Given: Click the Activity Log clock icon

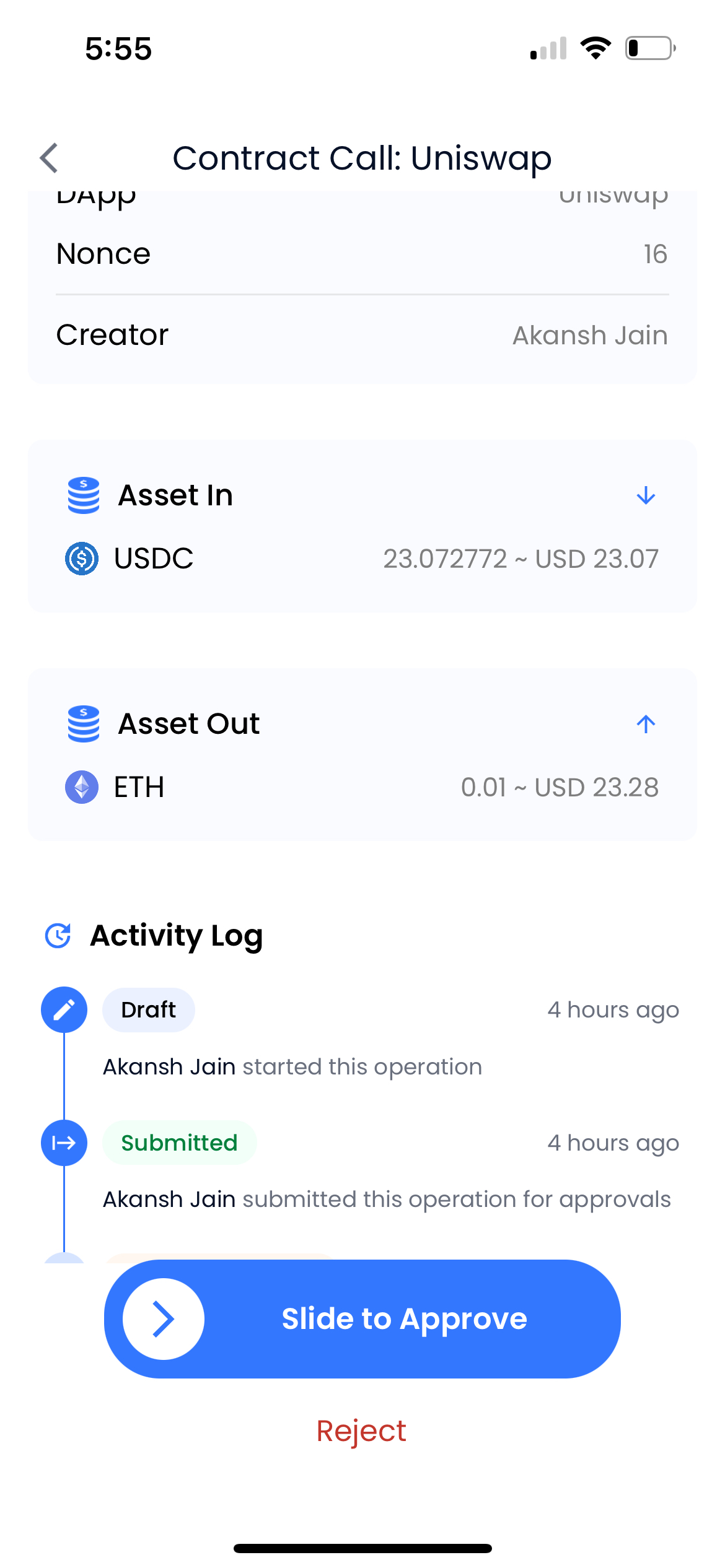Looking at the screenshot, I should [58, 936].
